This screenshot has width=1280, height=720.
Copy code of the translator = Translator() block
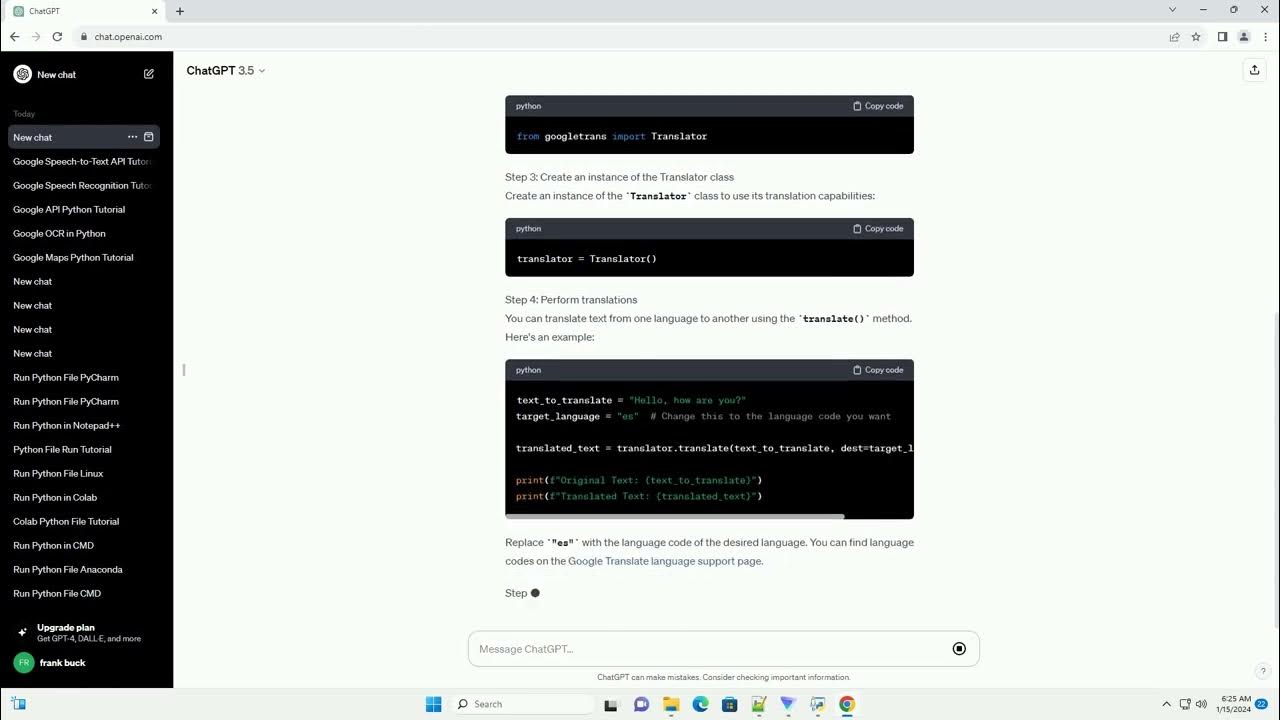coord(878,229)
